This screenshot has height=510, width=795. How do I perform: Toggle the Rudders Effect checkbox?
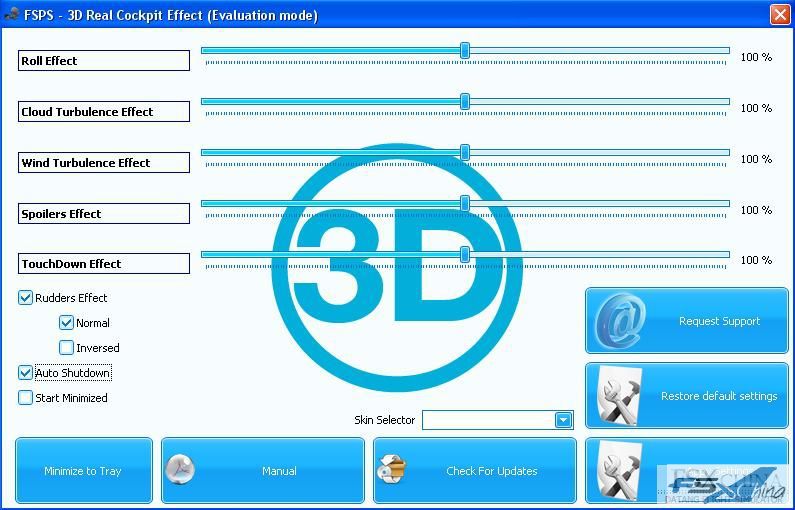[x=25, y=298]
